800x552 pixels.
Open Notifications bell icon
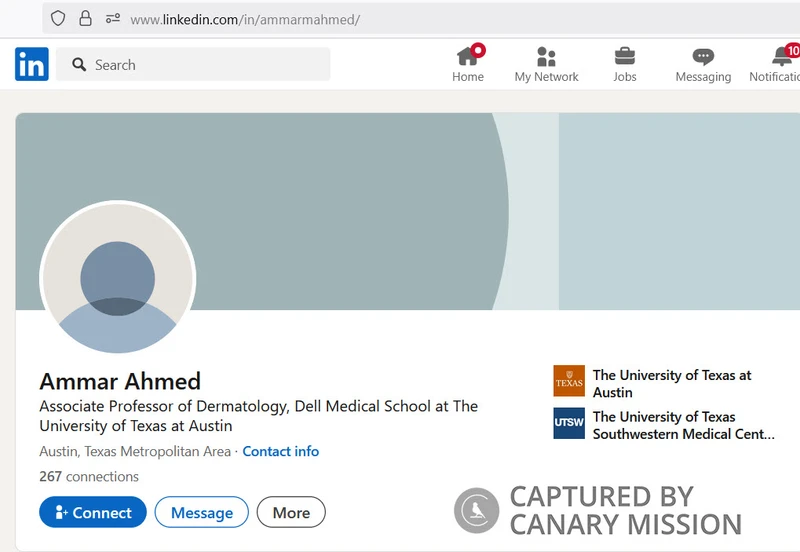(x=782, y=56)
